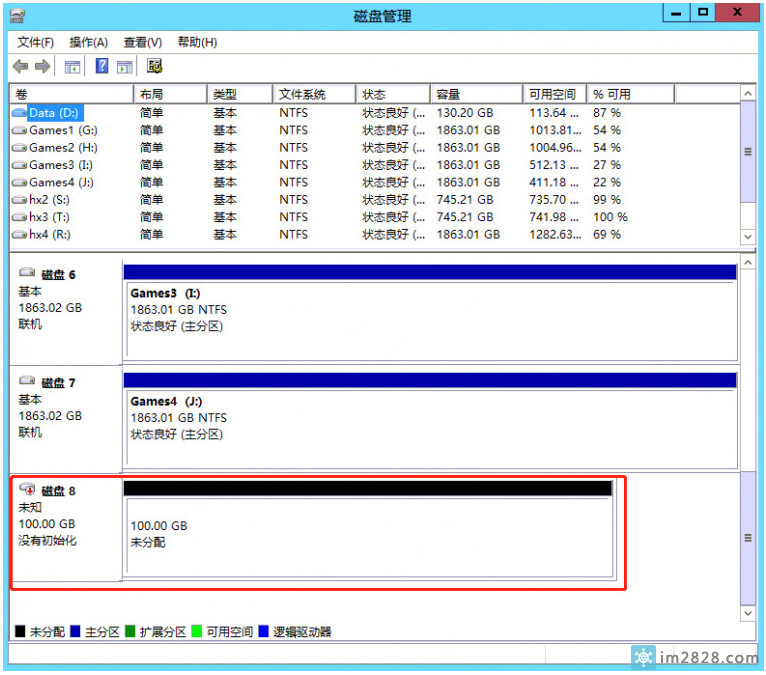766x675 pixels.
Task: Click the Forward arrow toolbar icon
Action: (x=42, y=66)
